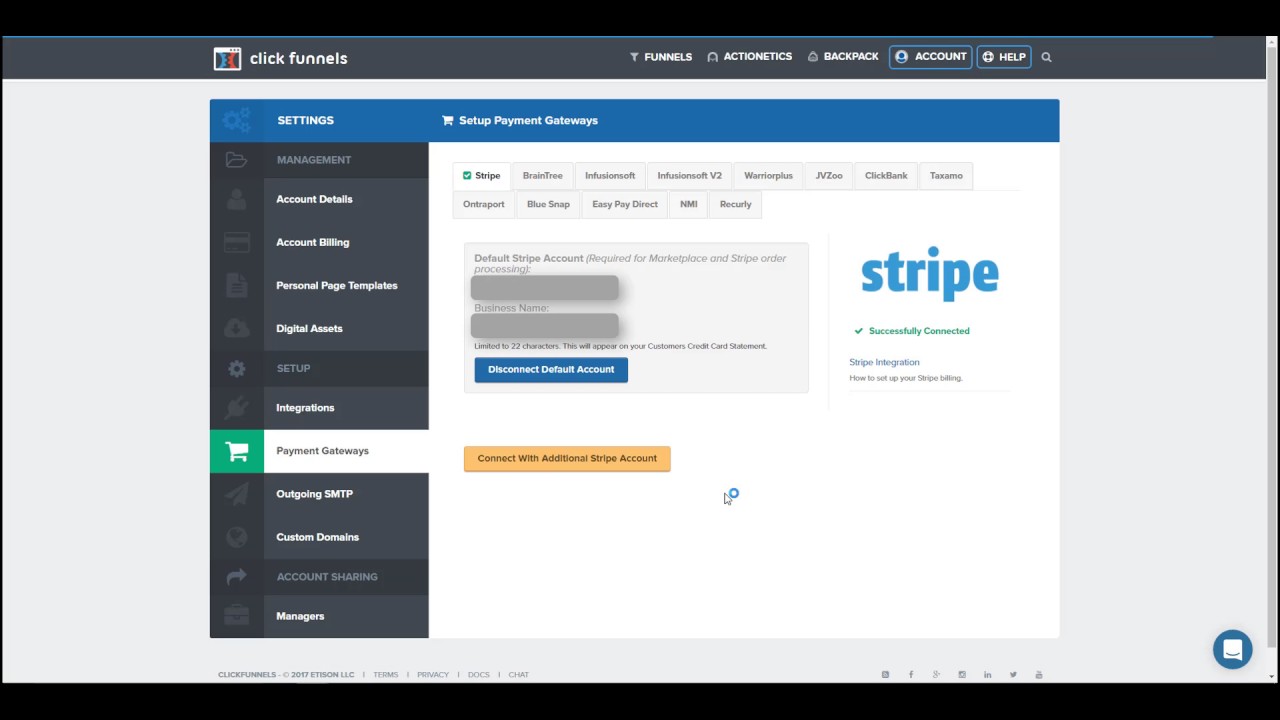Click the Personal Page Templates document icon
Image resolution: width=1280 pixels, height=720 pixels.
coord(237,285)
